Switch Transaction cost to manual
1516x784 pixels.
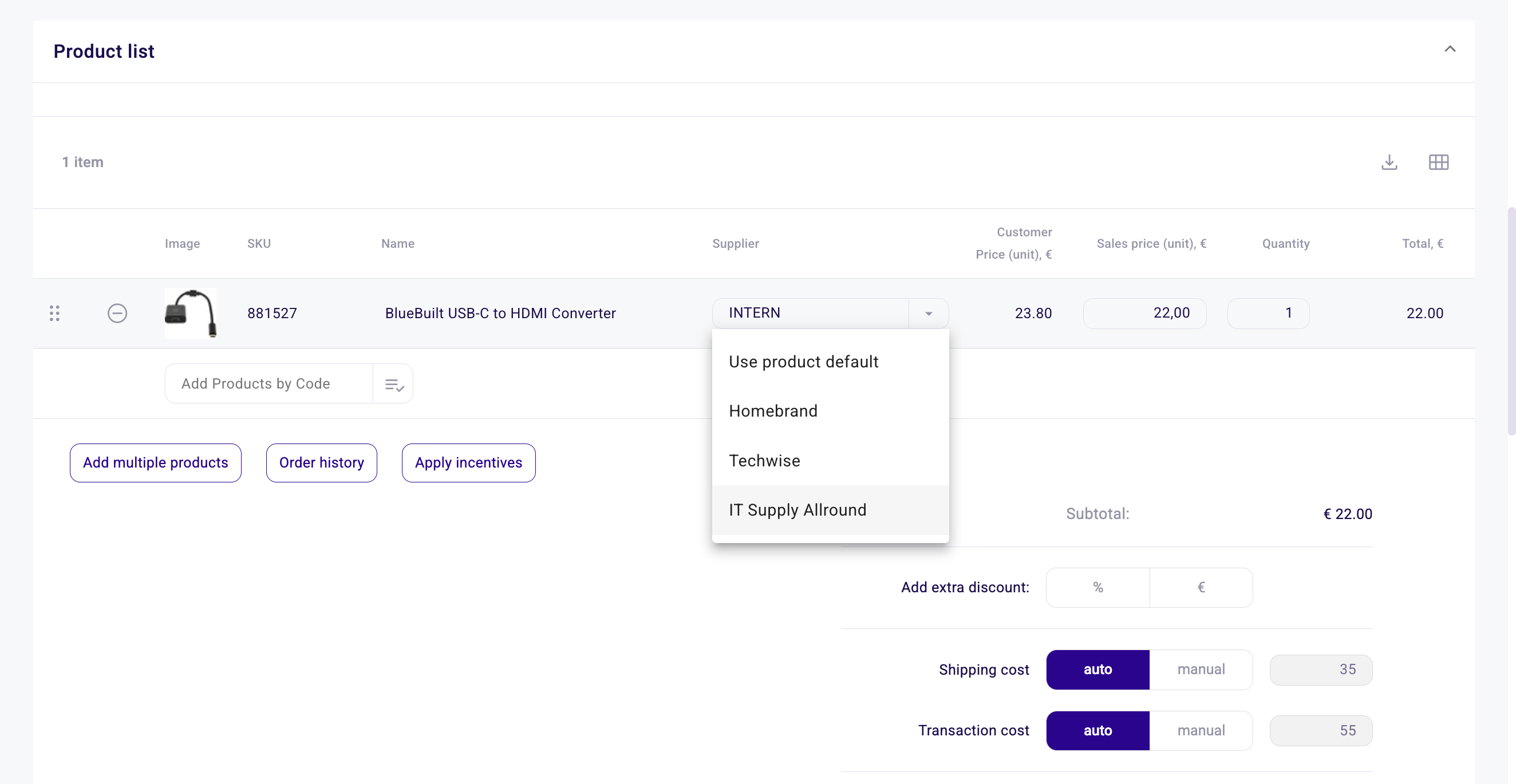(x=1201, y=730)
